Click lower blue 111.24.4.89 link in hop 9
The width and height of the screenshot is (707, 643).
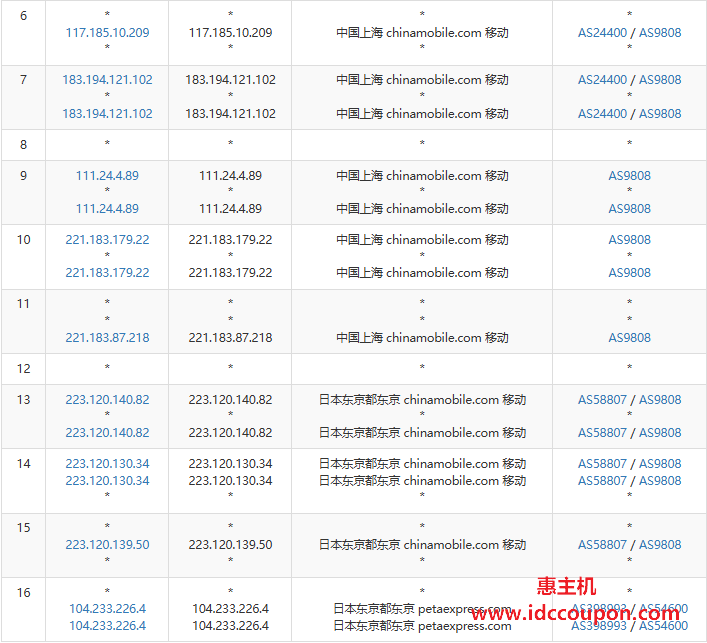[x=107, y=208]
